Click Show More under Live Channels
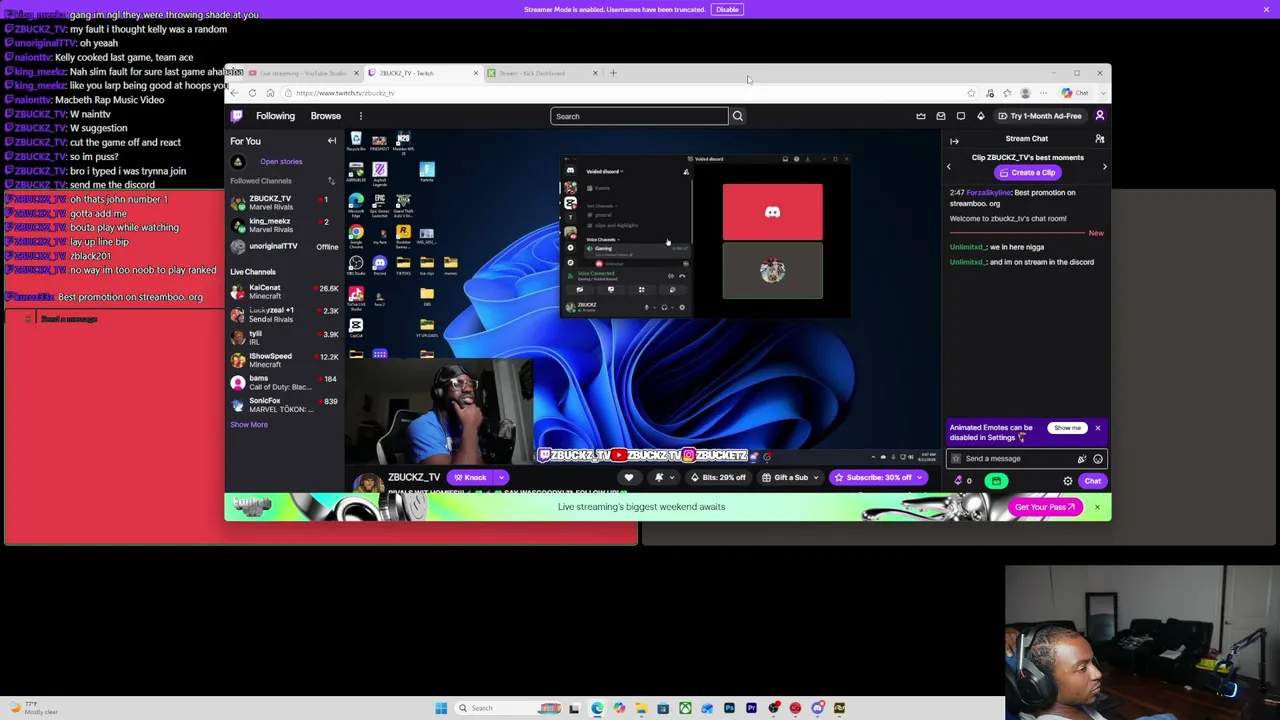This screenshot has width=1280, height=720. (x=249, y=424)
